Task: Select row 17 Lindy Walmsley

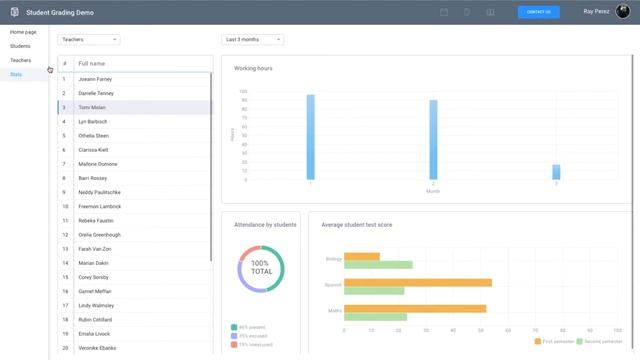Action: [x=135, y=305]
